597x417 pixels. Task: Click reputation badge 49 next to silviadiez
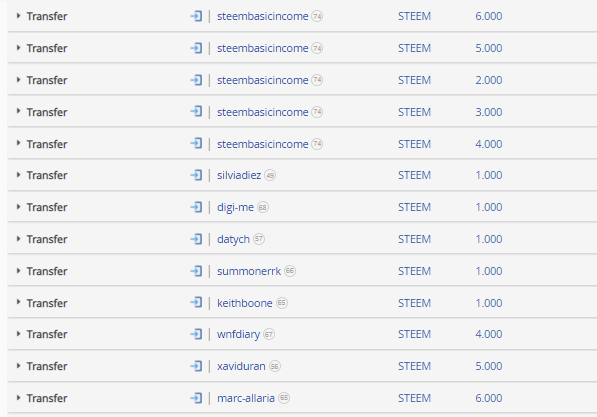click(x=270, y=175)
